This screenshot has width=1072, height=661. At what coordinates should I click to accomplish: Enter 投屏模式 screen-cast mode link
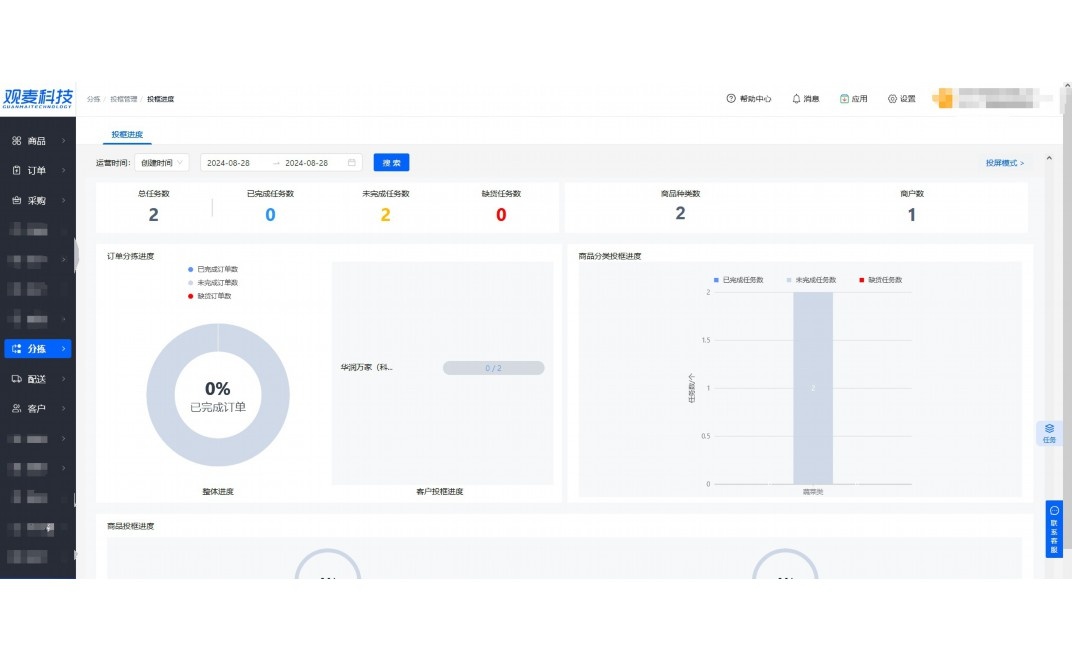pos(1004,163)
